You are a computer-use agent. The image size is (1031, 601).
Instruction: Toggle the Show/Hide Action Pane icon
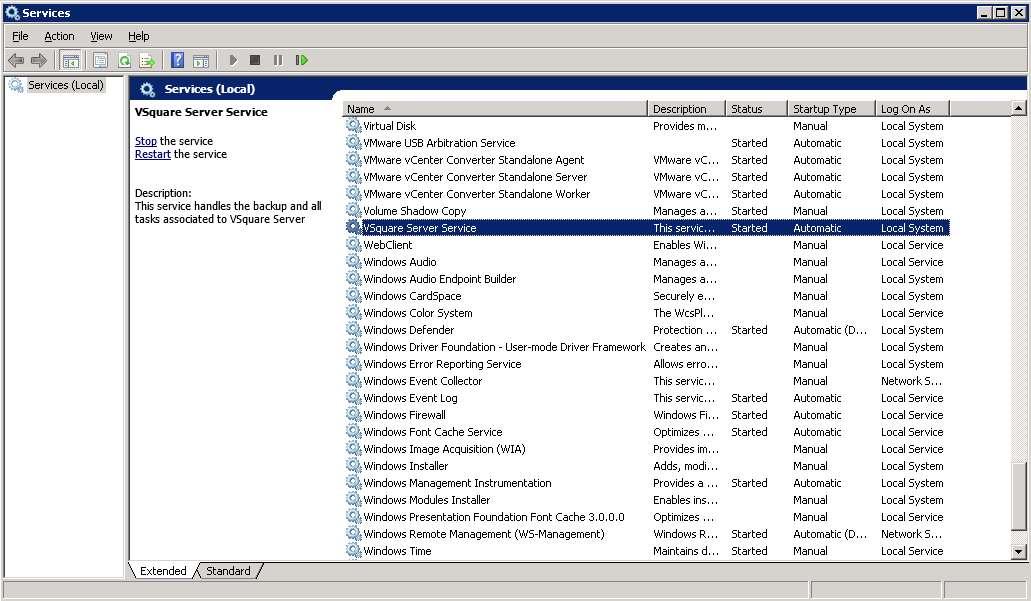[201, 60]
